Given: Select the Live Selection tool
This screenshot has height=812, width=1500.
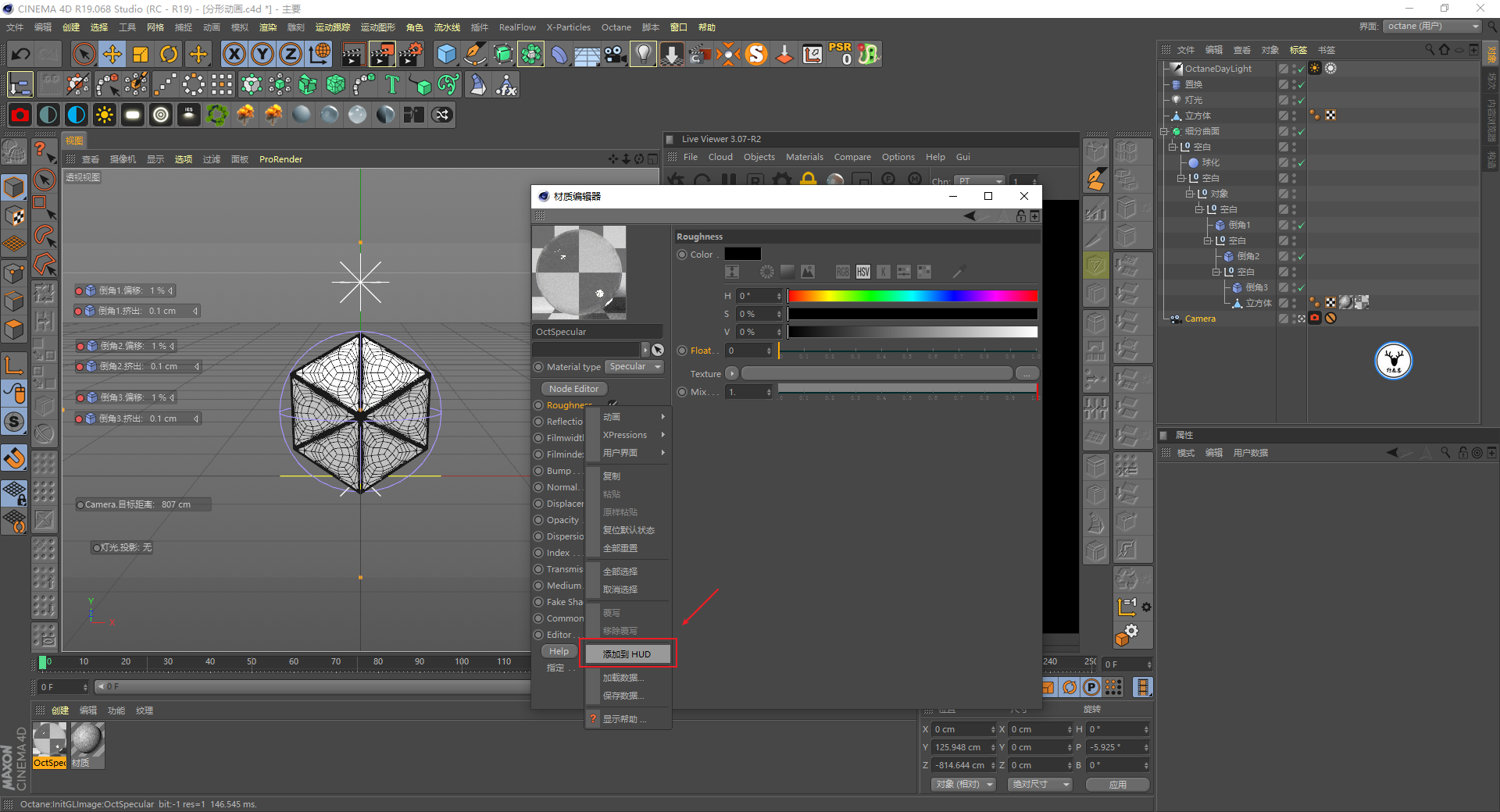Looking at the screenshot, I should click(84, 54).
